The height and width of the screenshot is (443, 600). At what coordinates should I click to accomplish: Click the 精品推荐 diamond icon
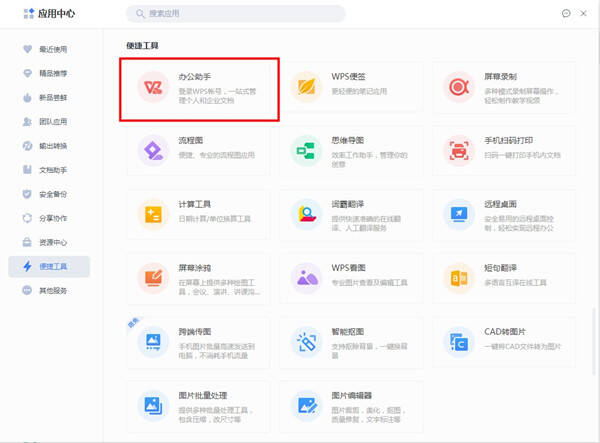(27, 73)
